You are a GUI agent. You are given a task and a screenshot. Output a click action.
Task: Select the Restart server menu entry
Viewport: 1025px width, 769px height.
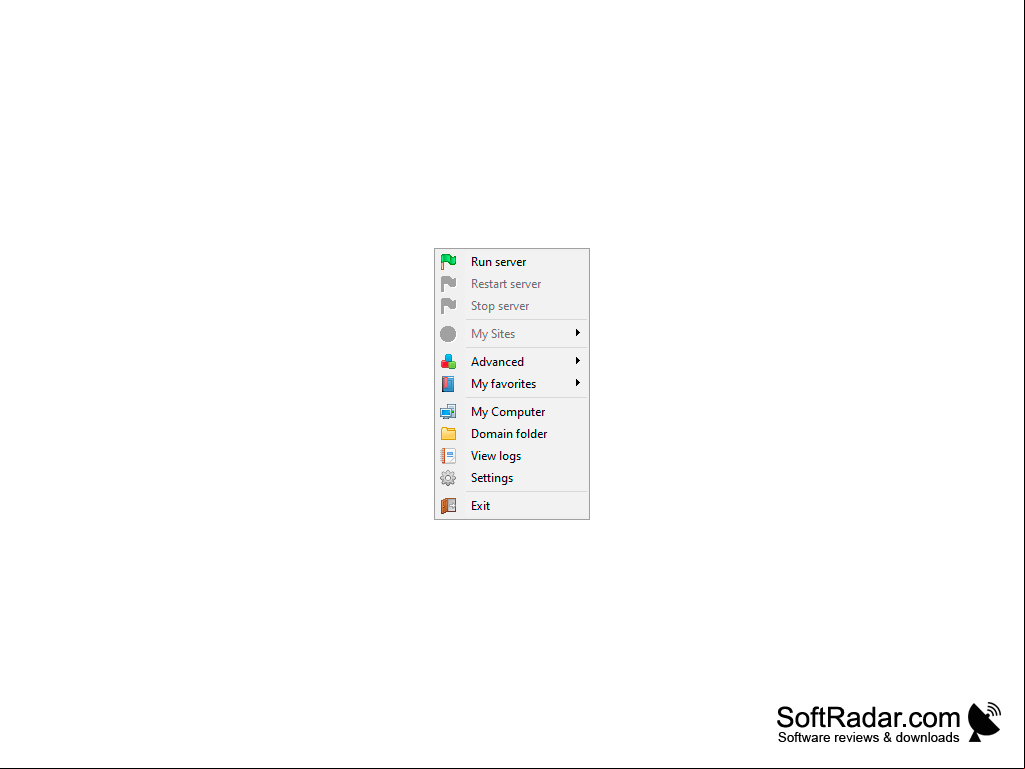point(512,284)
